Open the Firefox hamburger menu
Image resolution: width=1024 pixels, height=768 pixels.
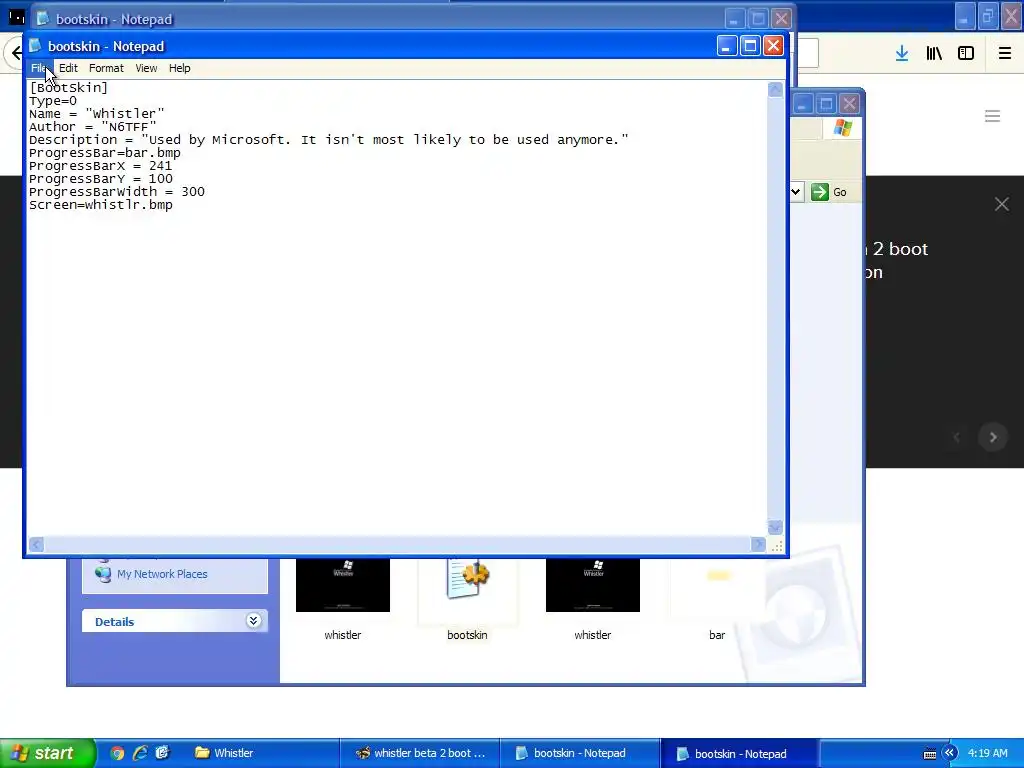[1005, 54]
